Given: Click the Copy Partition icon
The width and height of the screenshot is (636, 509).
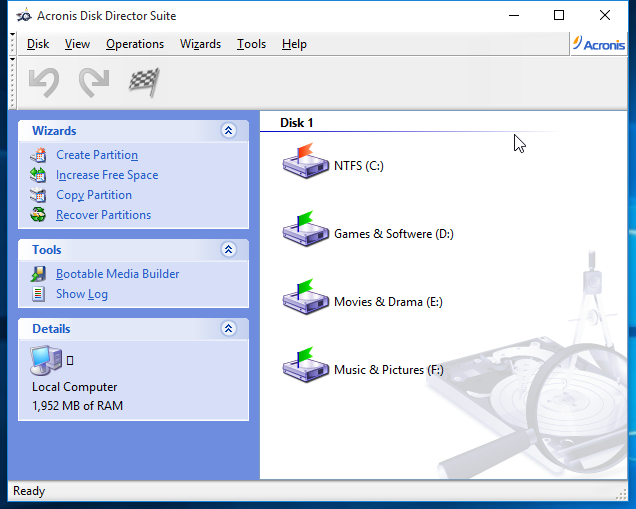Looking at the screenshot, I should pyautogui.click(x=38, y=195).
